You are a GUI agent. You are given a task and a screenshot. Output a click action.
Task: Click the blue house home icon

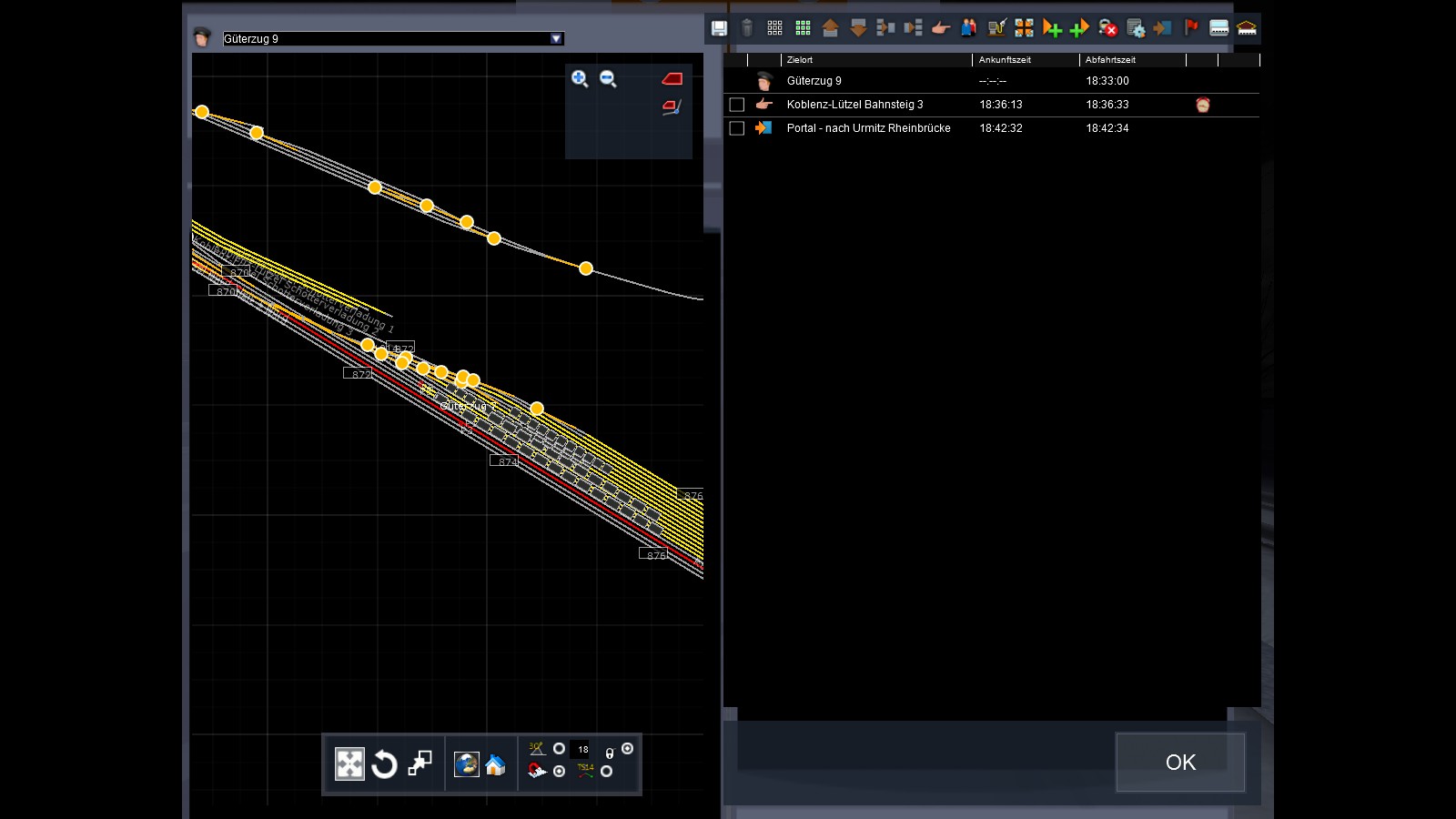coord(495,764)
